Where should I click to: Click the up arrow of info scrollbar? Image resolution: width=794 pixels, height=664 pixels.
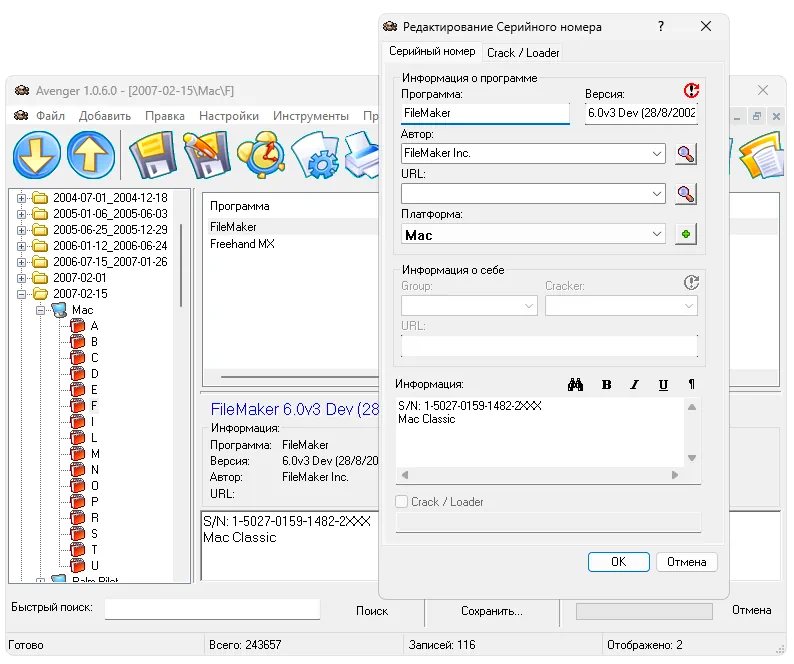pyautogui.click(x=692, y=407)
